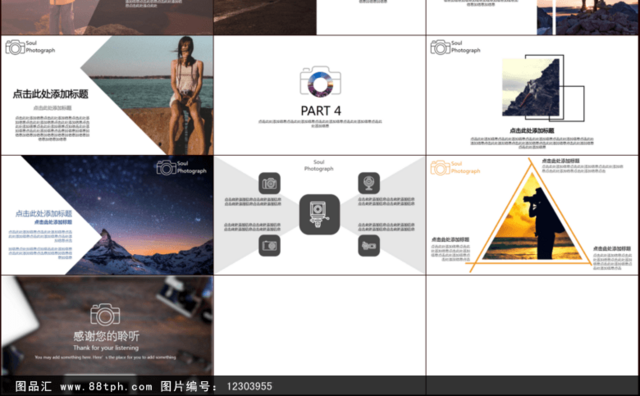Select the starry mountain night slide
This screenshot has width=640, height=396.
click(x=107, y=215)
